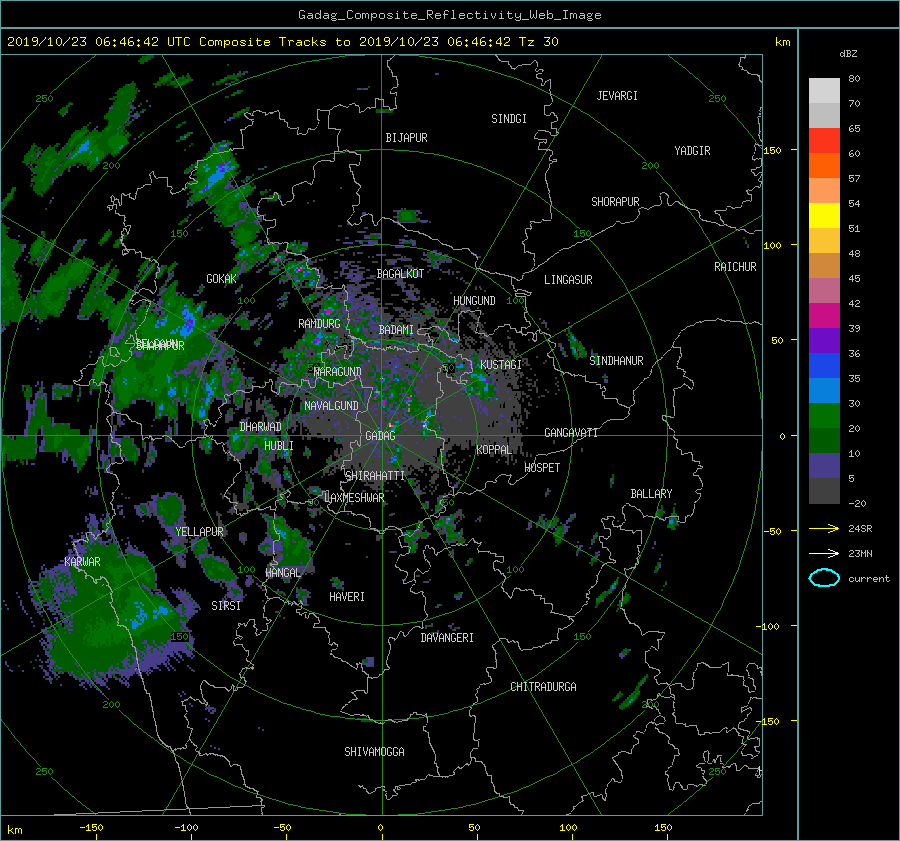Select the bright green 30 dBZ swatch
900x841 pixels.
tap(824, 415)
